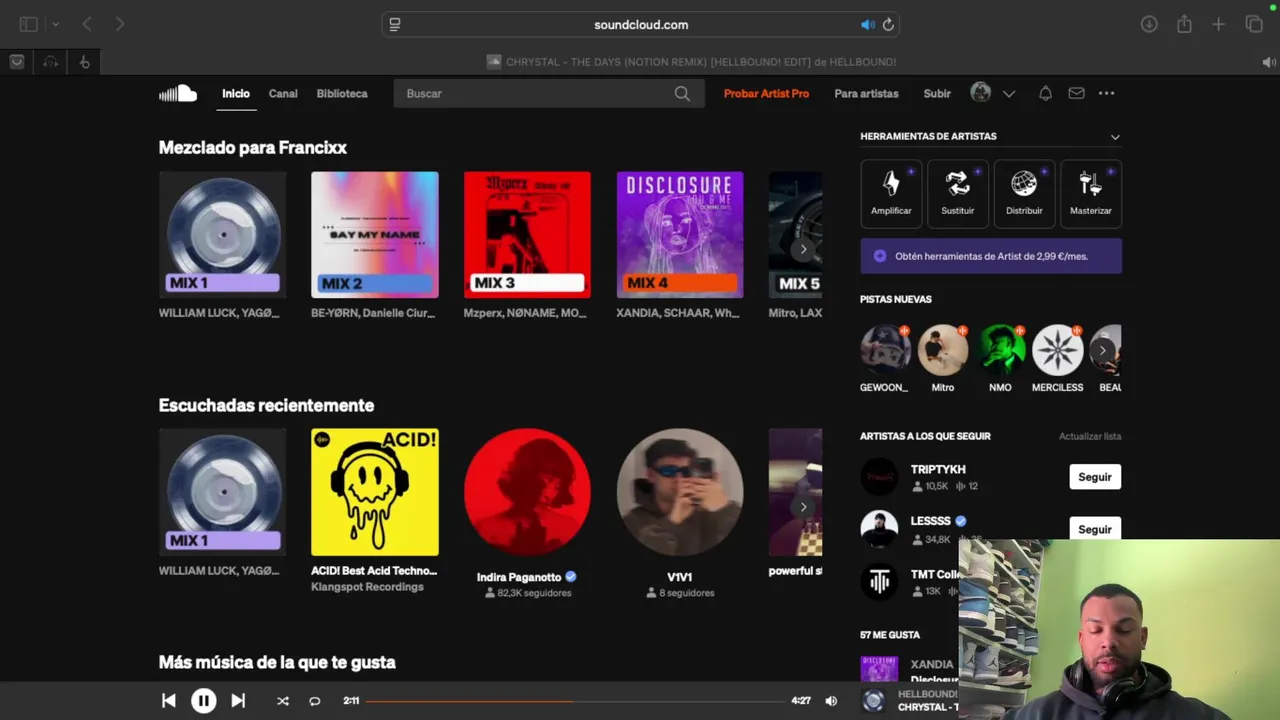Click Klangspot Recordings text
1280x720 pixels.
coord(367,587)
